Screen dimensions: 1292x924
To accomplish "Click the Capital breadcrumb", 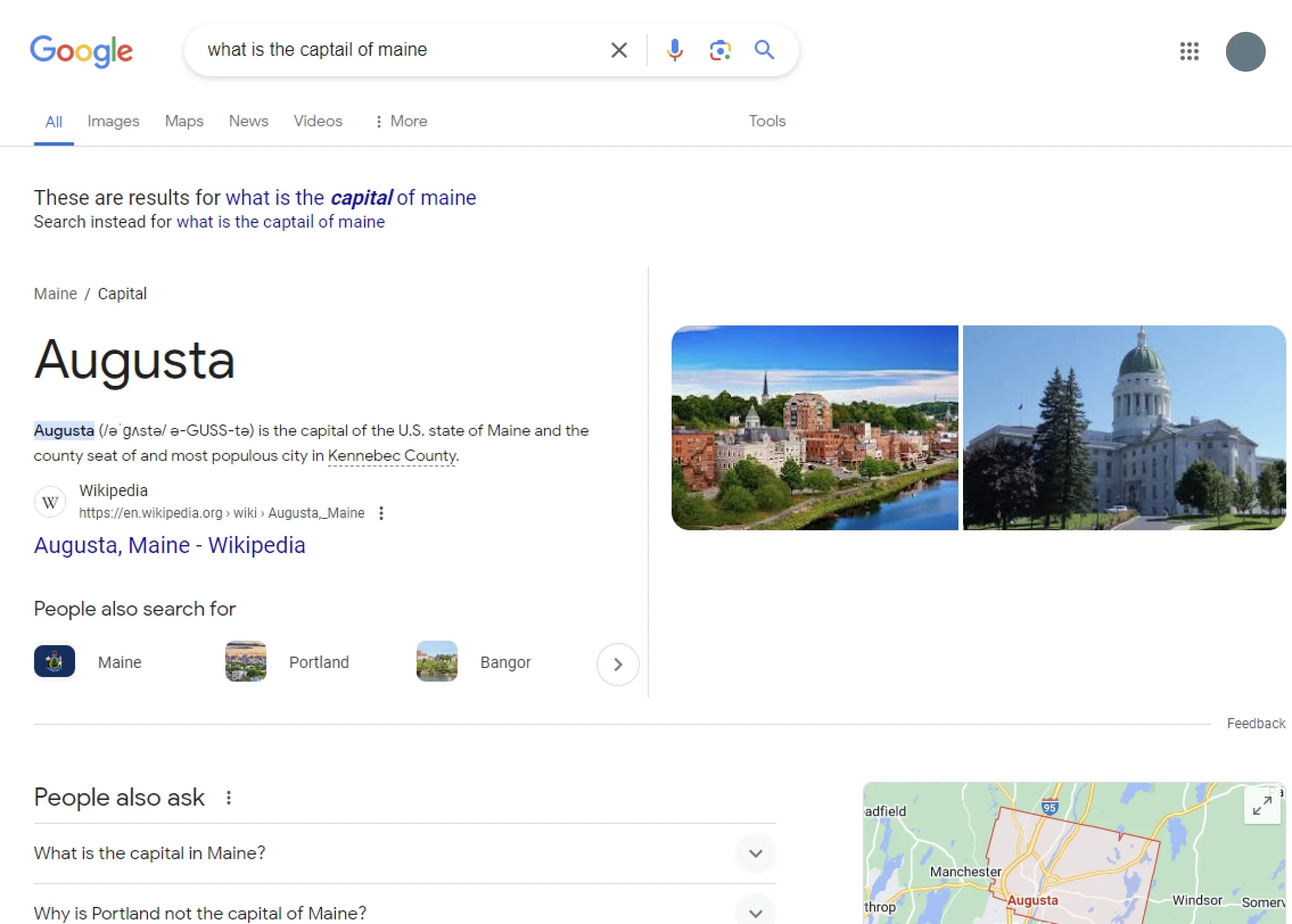I will 122,294.
